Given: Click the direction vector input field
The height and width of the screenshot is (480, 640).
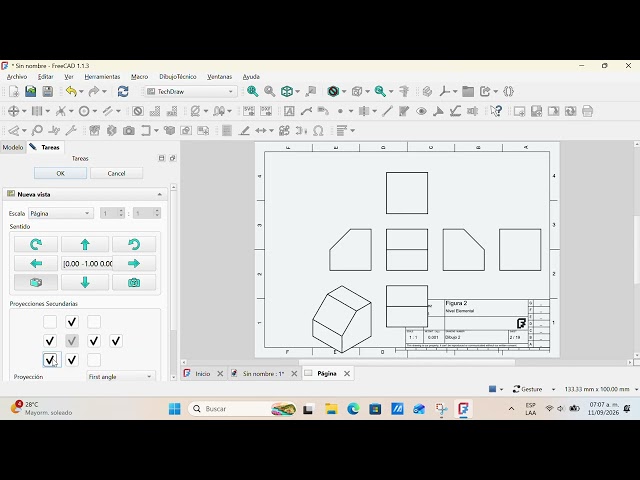Looking at the screenshot, I should (x=87, y=264).
